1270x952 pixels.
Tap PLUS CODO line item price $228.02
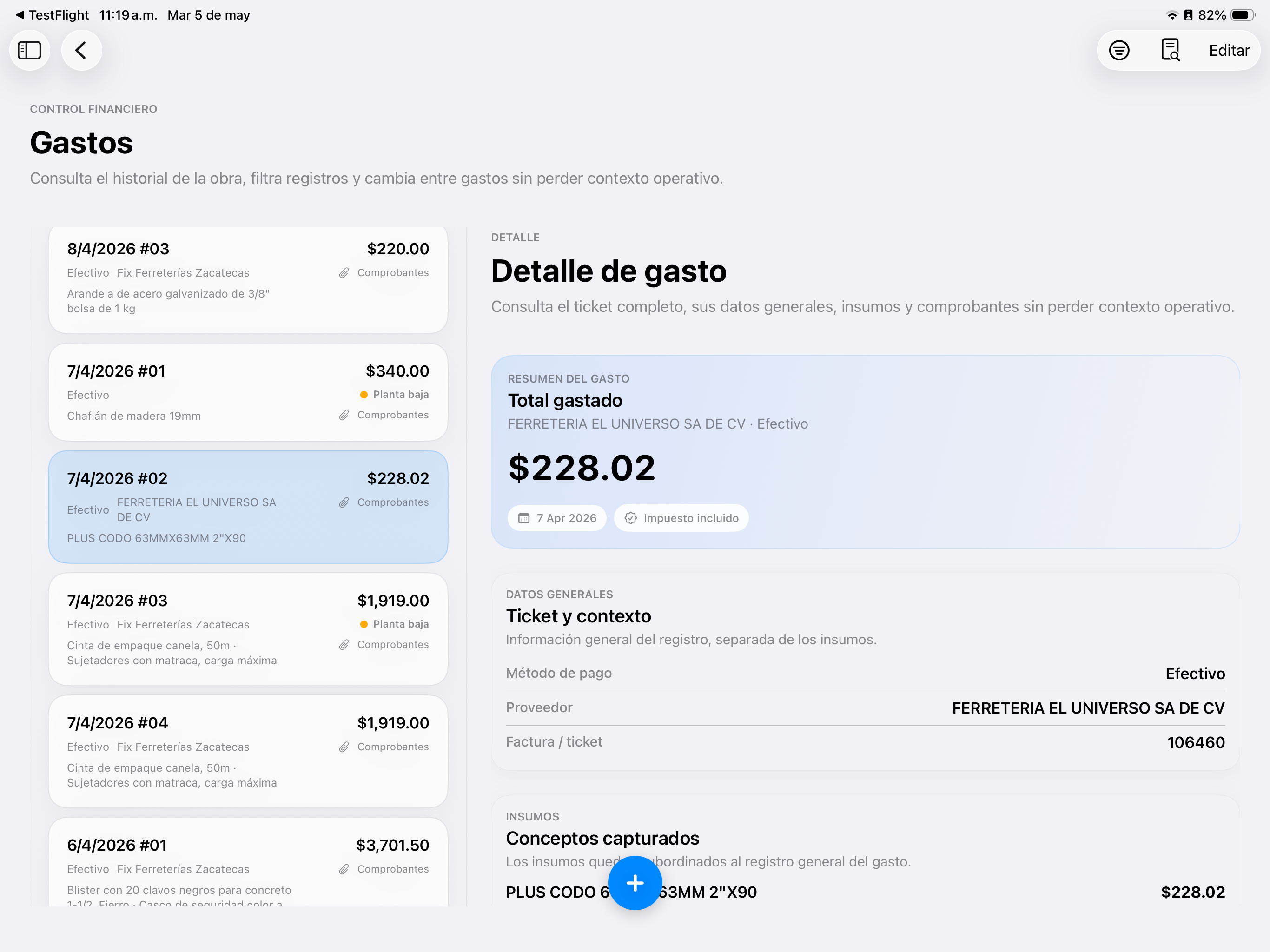tap(1193, 892)
